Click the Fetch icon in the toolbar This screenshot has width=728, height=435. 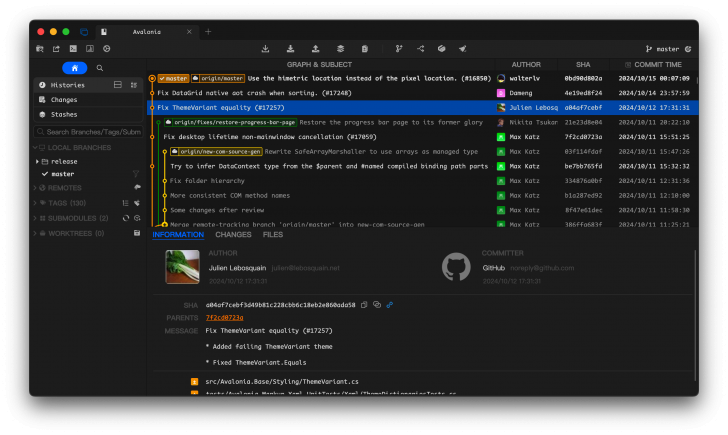265,49
